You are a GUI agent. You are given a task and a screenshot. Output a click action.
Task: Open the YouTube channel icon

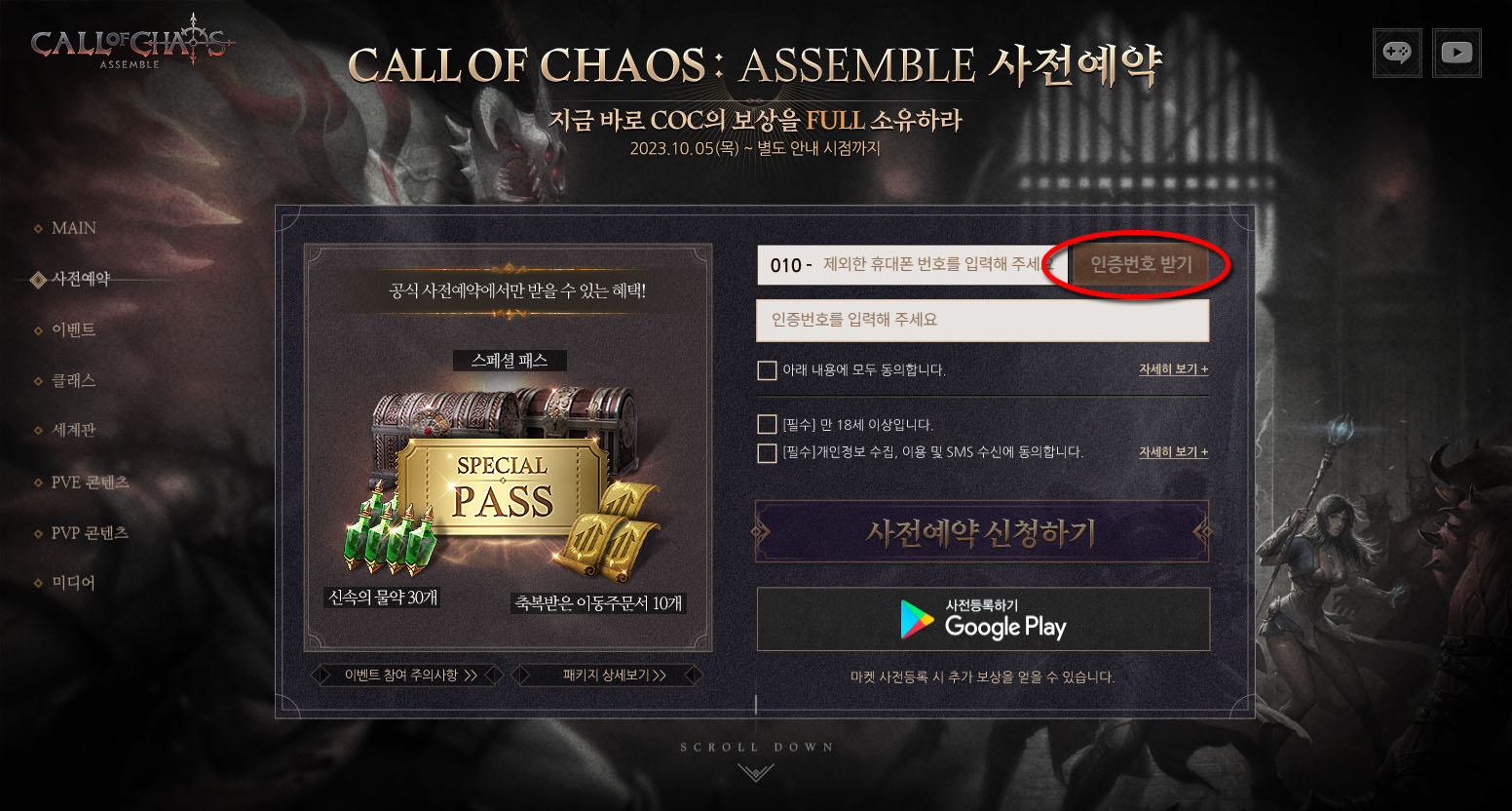[1456, 53]
